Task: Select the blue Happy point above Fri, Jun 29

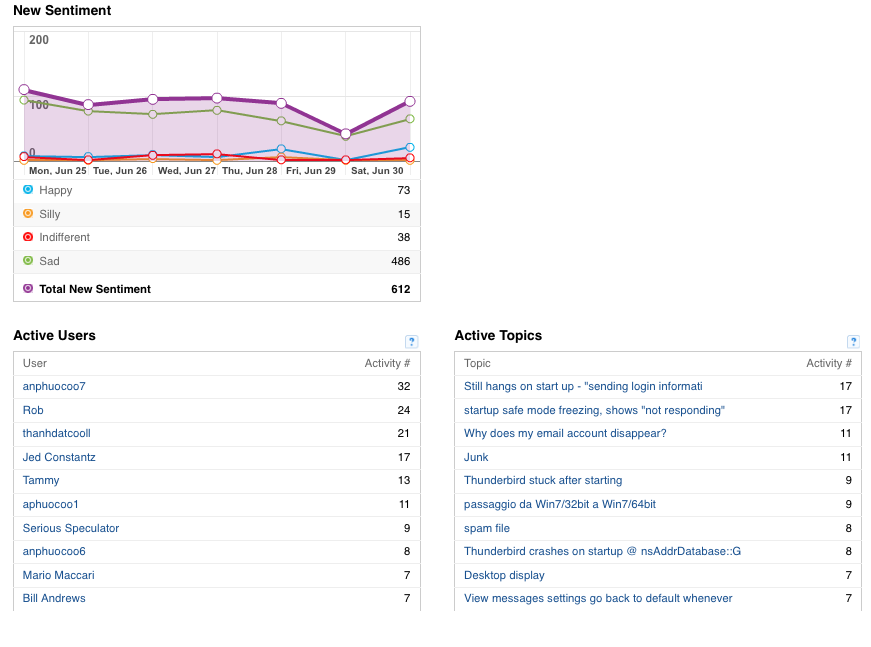Action: (x=281, y=149)
